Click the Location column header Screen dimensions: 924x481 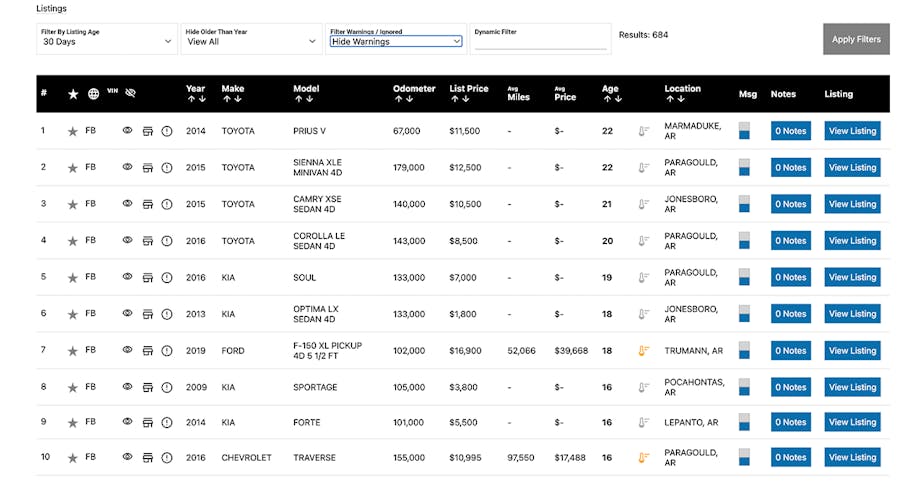pos(682,89)
